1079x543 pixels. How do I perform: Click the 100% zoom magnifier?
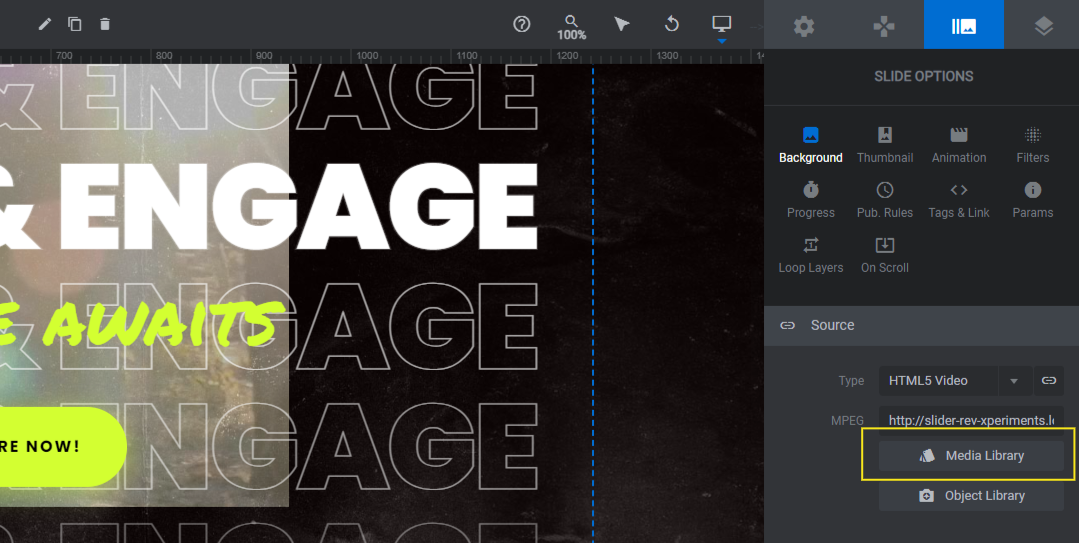click(x=572, y=28)
